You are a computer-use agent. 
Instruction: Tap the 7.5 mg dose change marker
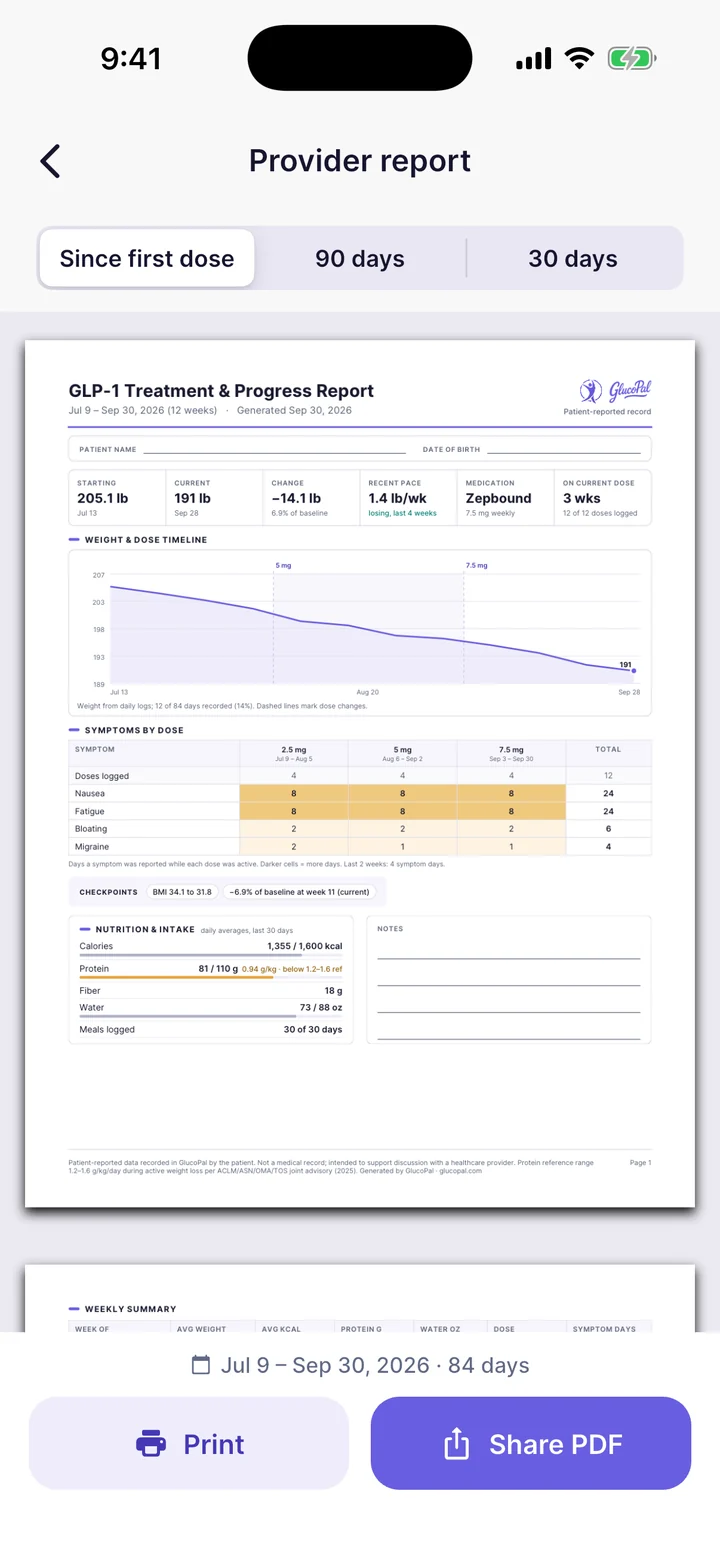point(476,565)
